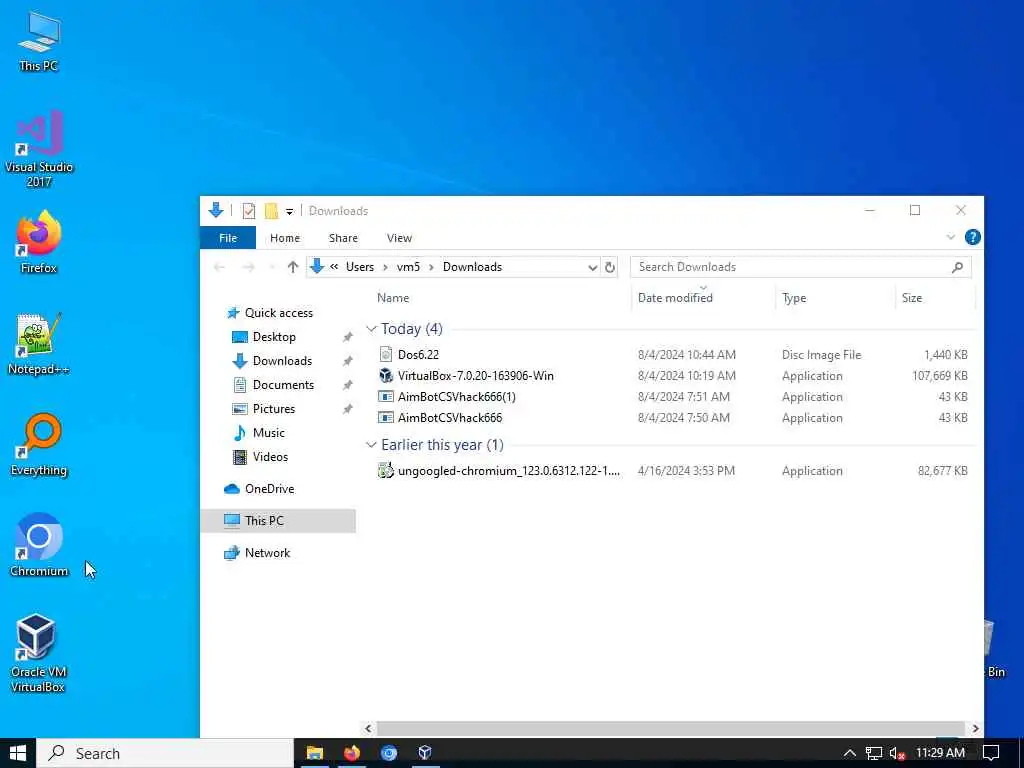Open Videos in the navigation pane
This screenshot has height=768, width=1024.
pos(270,457)
